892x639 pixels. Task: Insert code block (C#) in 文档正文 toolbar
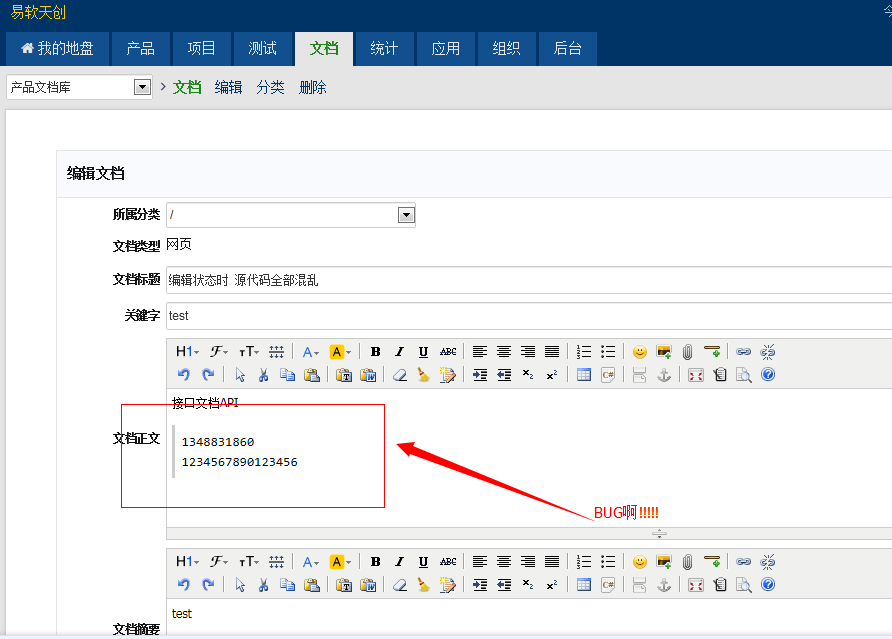pos(608,375)
